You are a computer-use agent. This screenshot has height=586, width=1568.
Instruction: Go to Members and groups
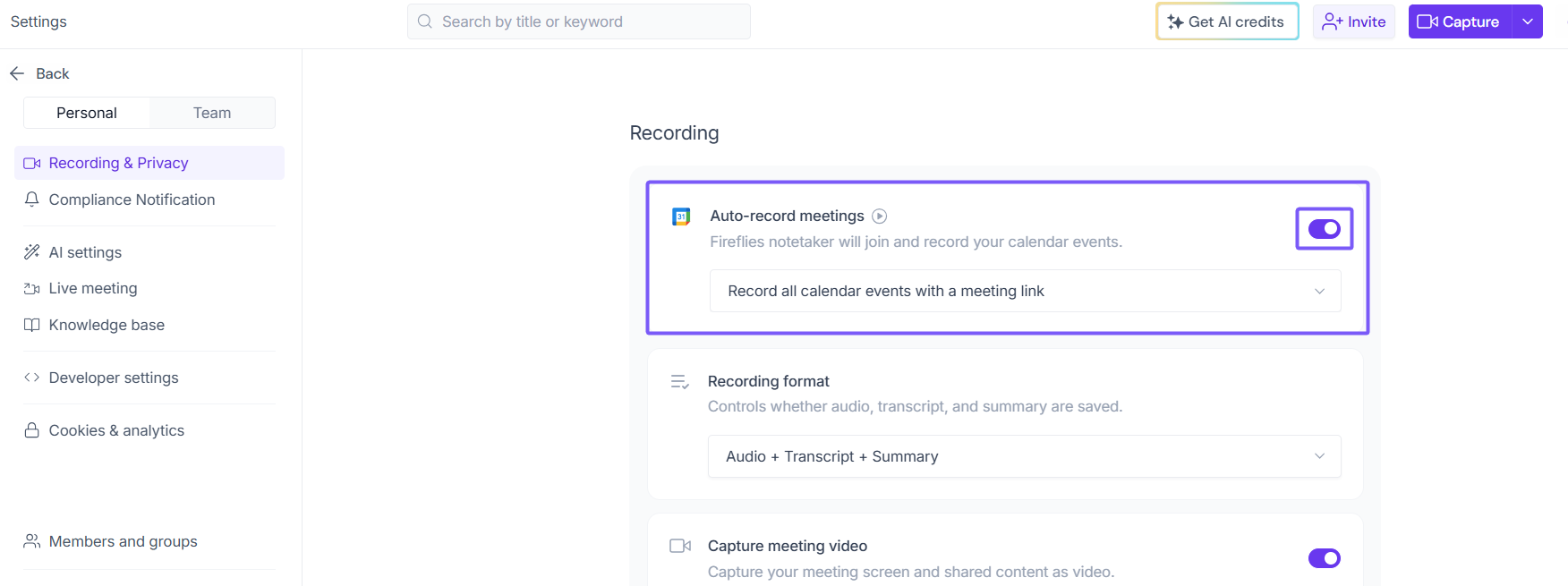coord(123,541)
